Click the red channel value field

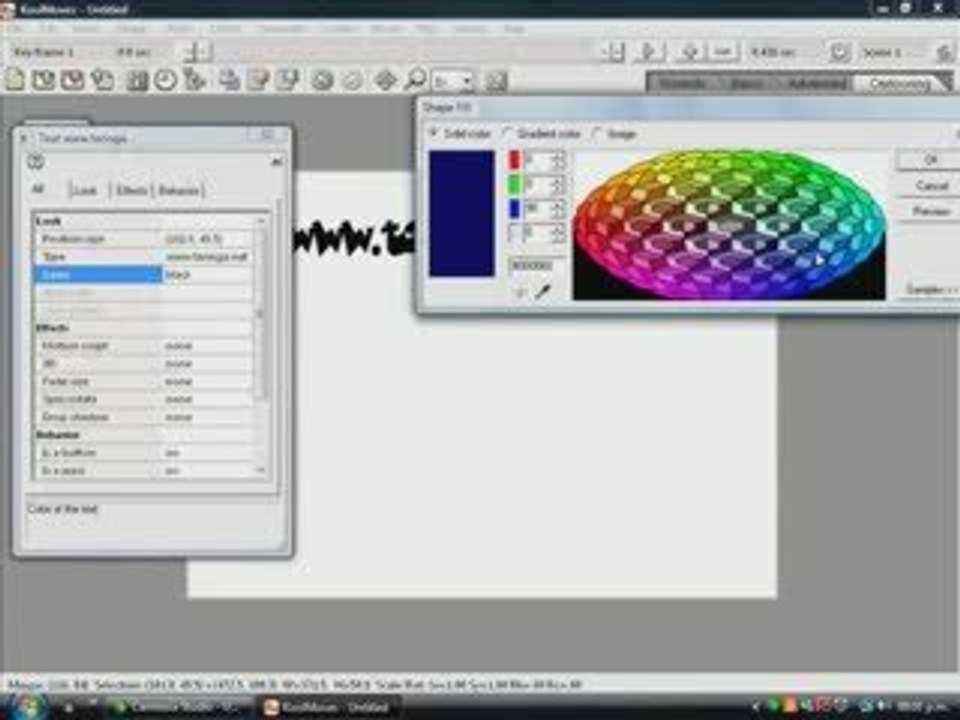[538, 160]
